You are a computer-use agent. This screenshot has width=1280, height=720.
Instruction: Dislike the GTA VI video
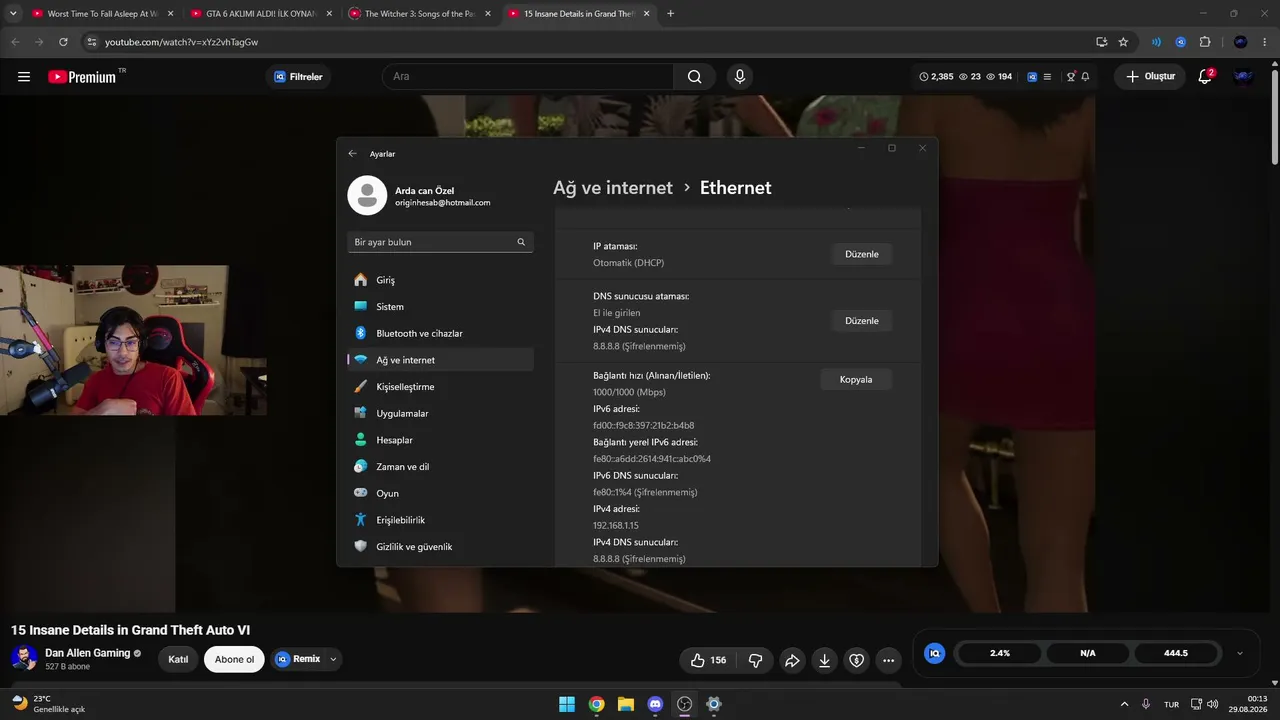pyautogui.click(x=755, y=660)
